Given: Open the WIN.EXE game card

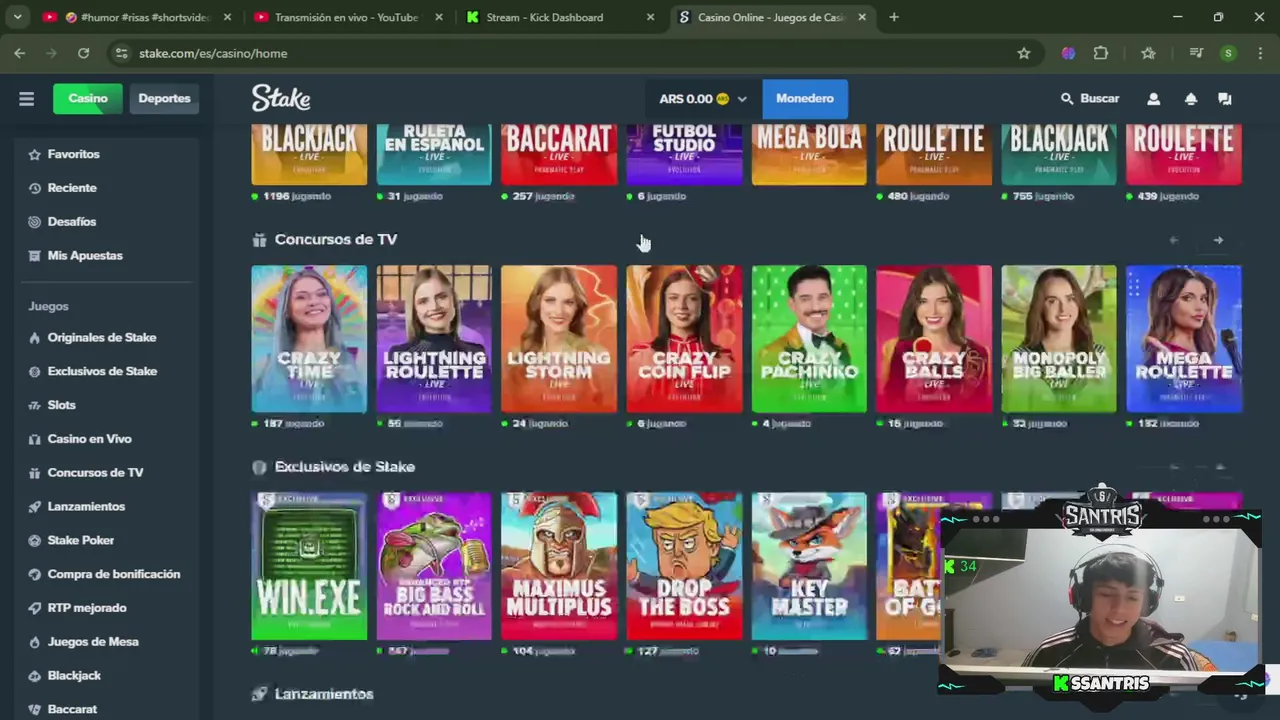Looking at the screenshot, I should coord(309,566).
